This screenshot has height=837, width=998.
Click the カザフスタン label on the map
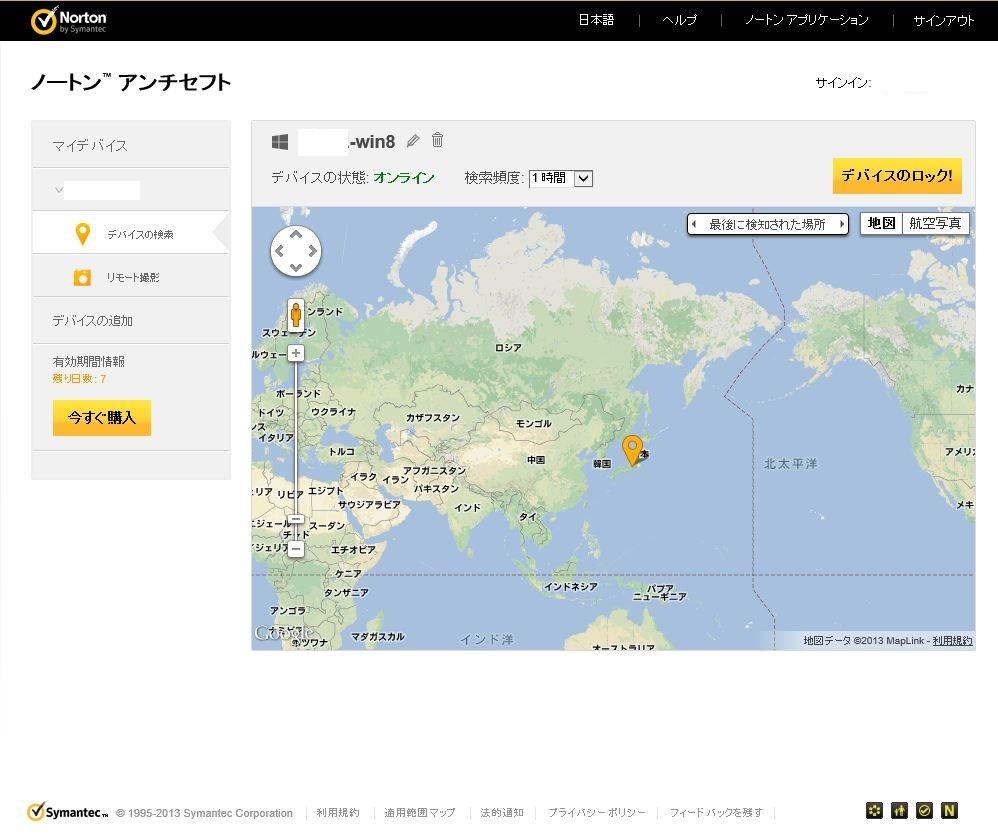pyautogui.click(x=433, y=418)
